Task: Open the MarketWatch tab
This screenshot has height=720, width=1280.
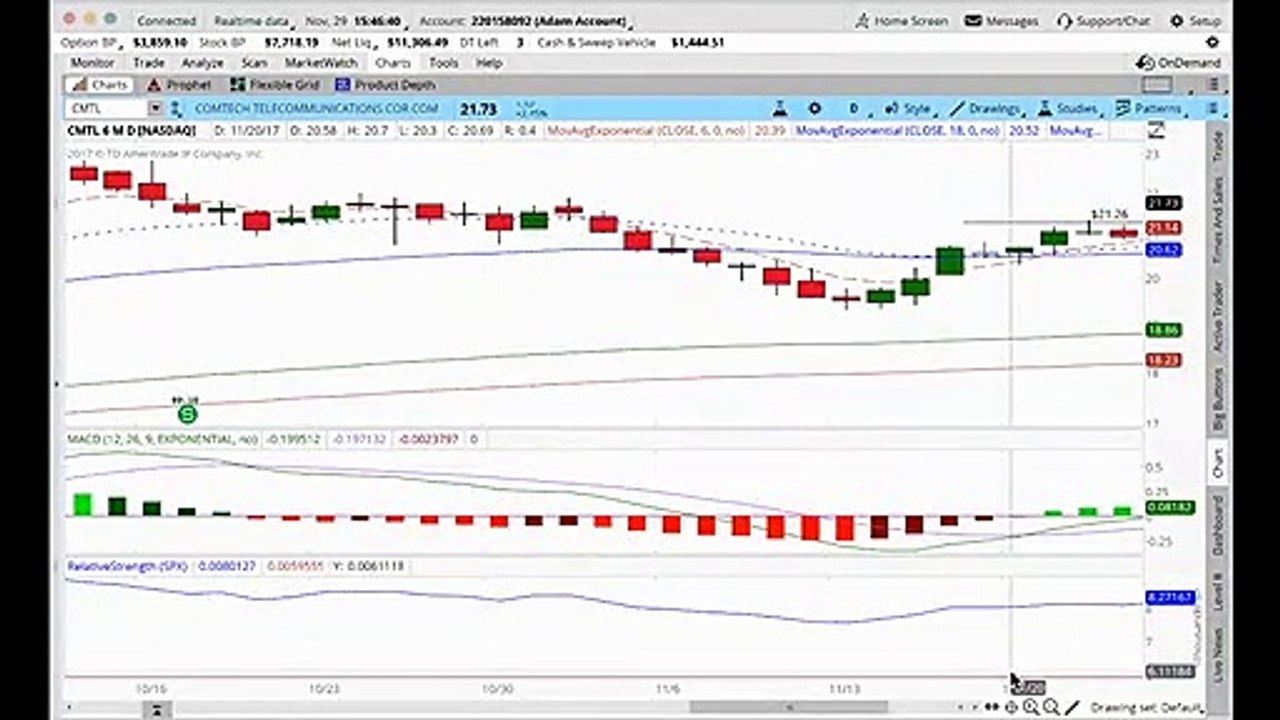Action: [x=321, y=63]
